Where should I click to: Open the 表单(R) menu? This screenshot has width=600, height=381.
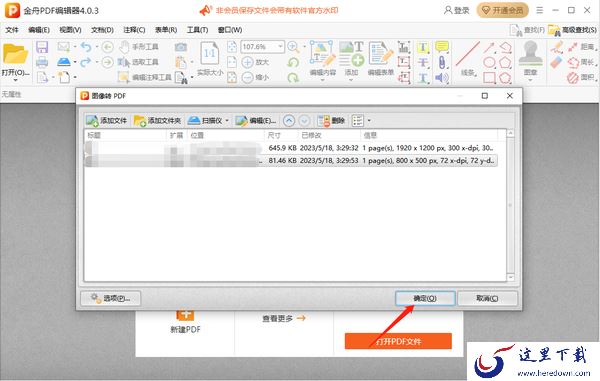click(x=166, y=29)
